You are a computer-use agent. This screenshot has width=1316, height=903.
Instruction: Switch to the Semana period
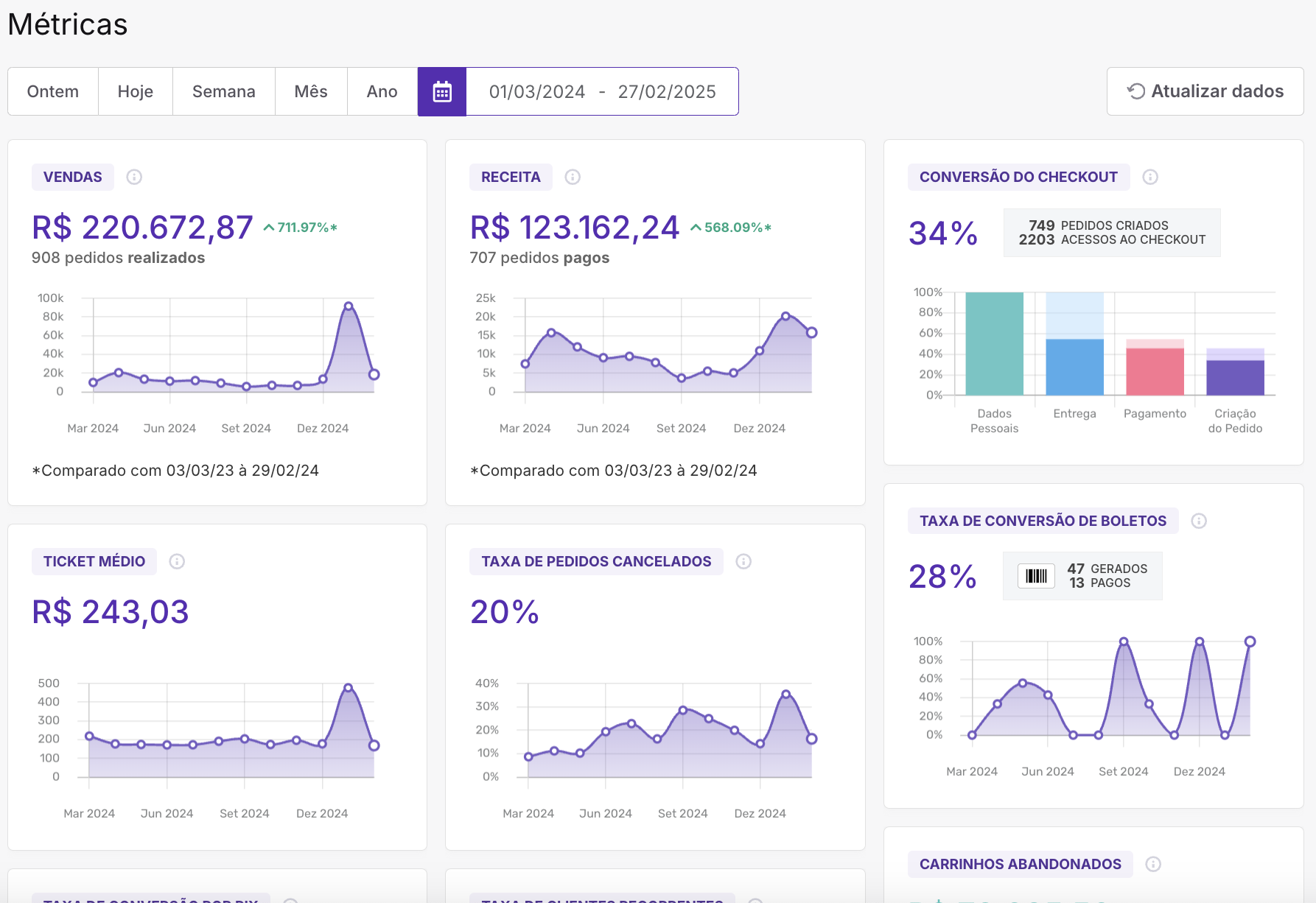[x=224, y=91]
